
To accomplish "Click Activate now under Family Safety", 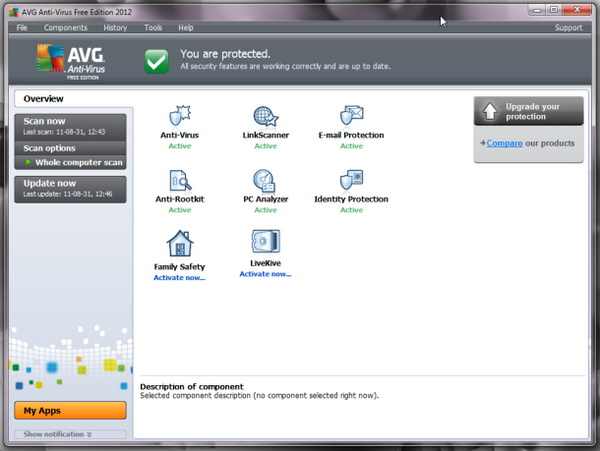I will 179,278.
